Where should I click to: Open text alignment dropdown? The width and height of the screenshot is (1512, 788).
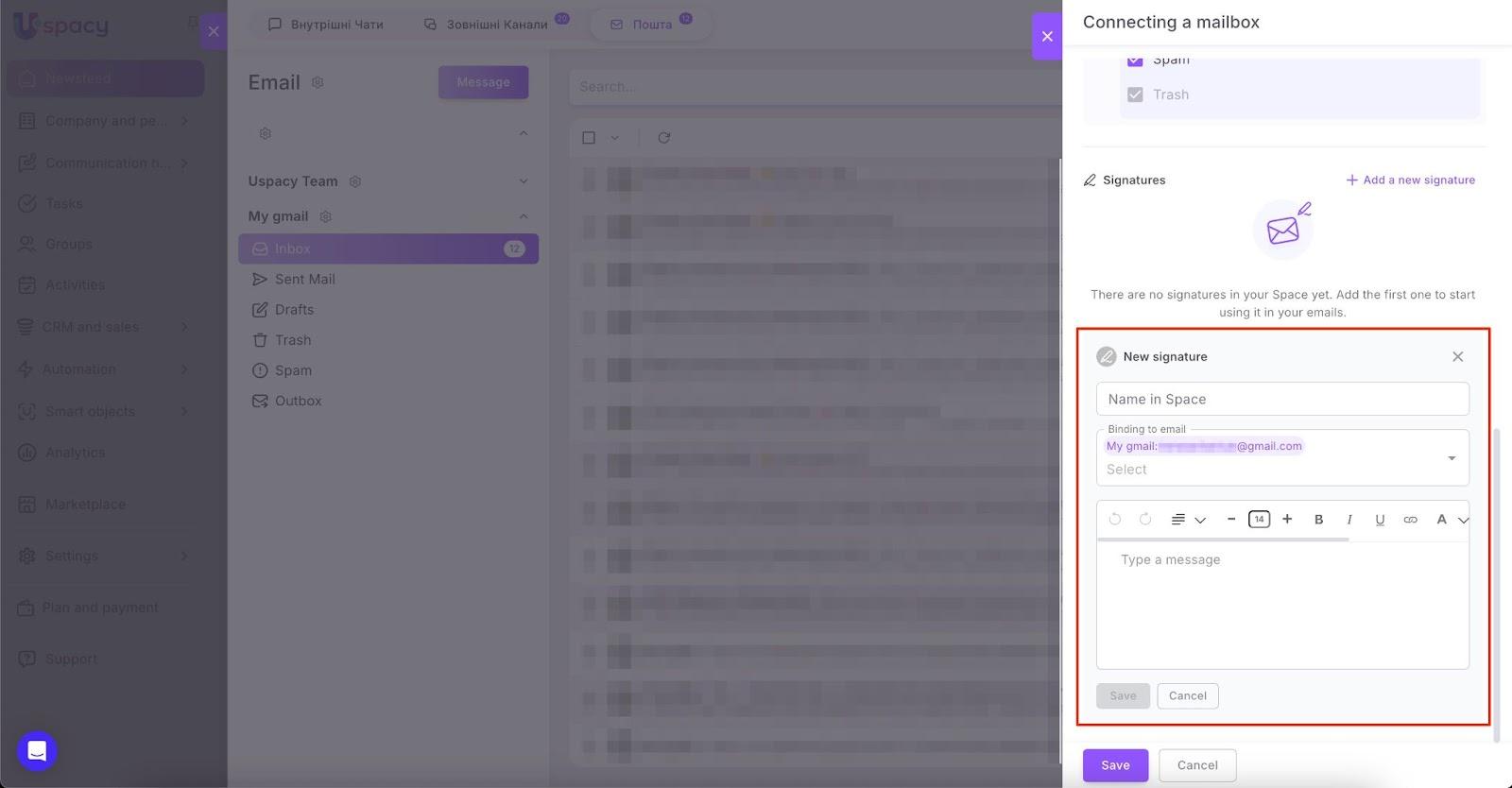[x=1188, y=520]
